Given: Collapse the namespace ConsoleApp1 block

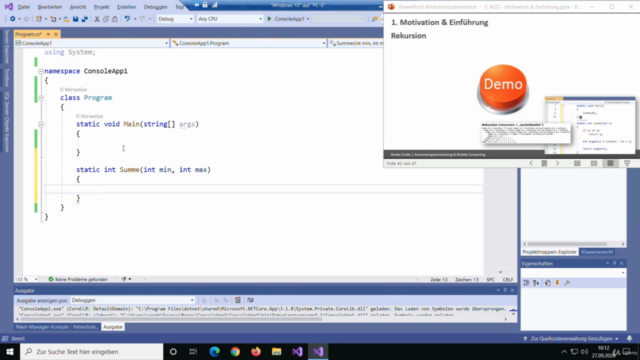Looking at the screenshot, I should pos(41,71).
